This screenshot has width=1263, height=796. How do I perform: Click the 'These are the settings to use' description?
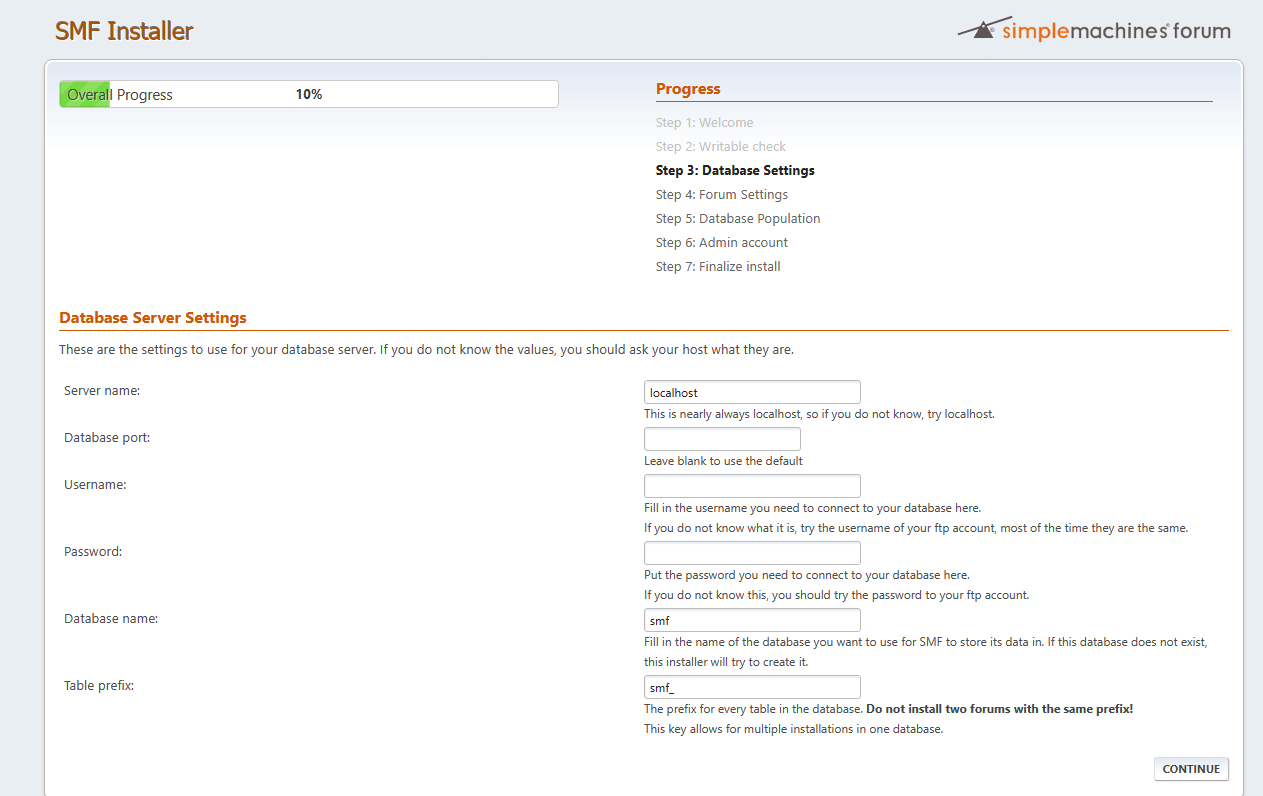click(426, 351)
